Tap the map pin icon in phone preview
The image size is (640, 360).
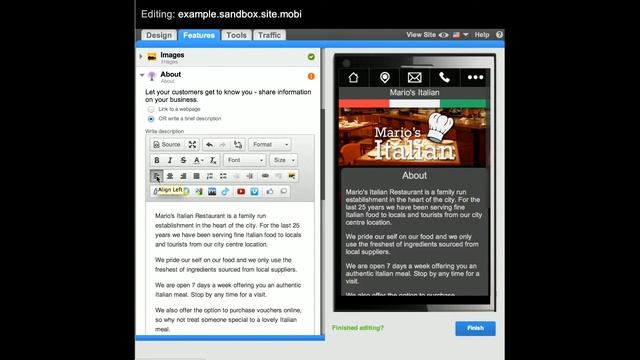tap(384, 77)
